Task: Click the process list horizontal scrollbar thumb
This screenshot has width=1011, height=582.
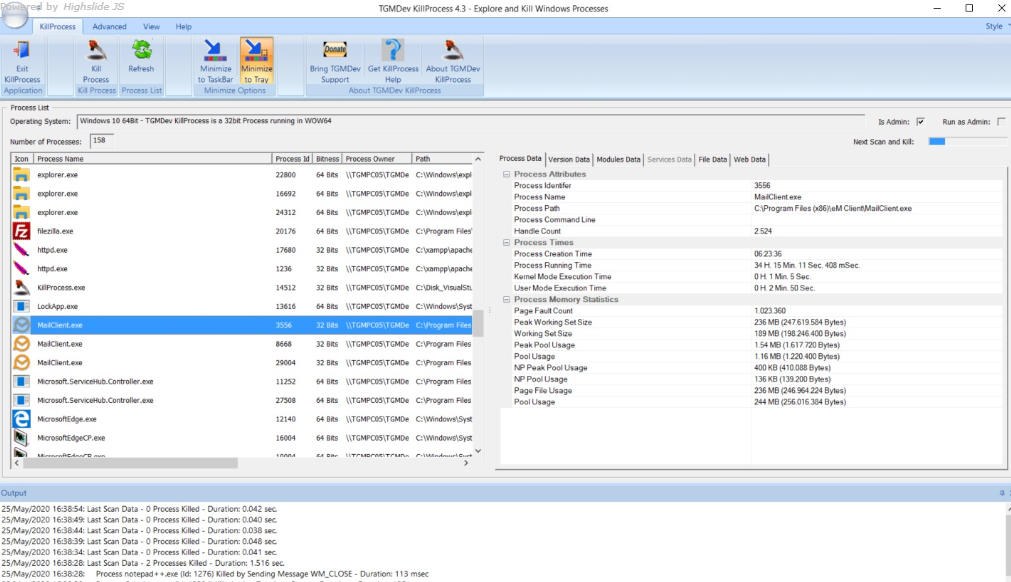Action: tap(130, 463)
